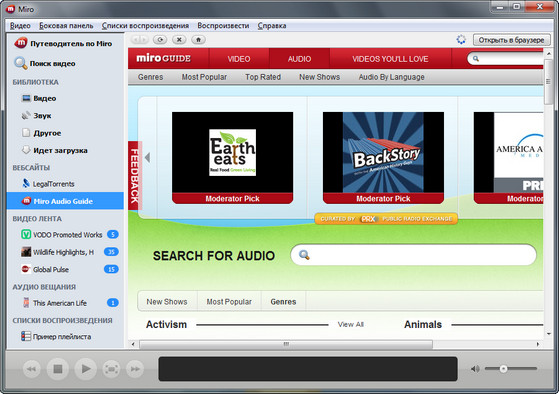
Task: Click the play button in player bar
Action: point(86,369)
